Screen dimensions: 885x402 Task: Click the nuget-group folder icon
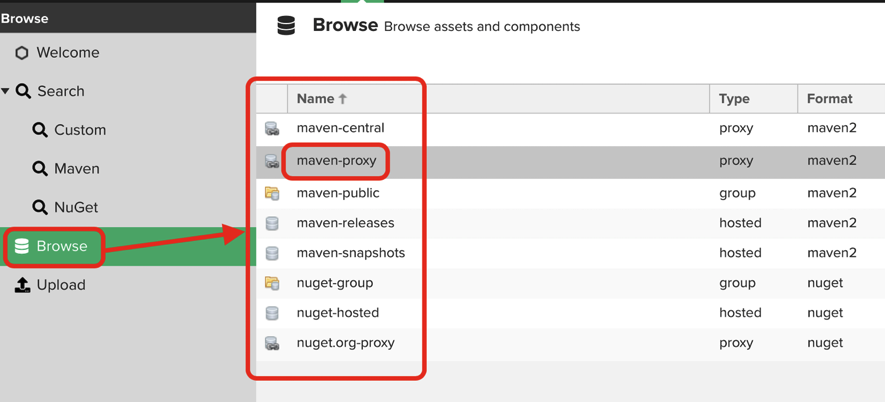272,283
